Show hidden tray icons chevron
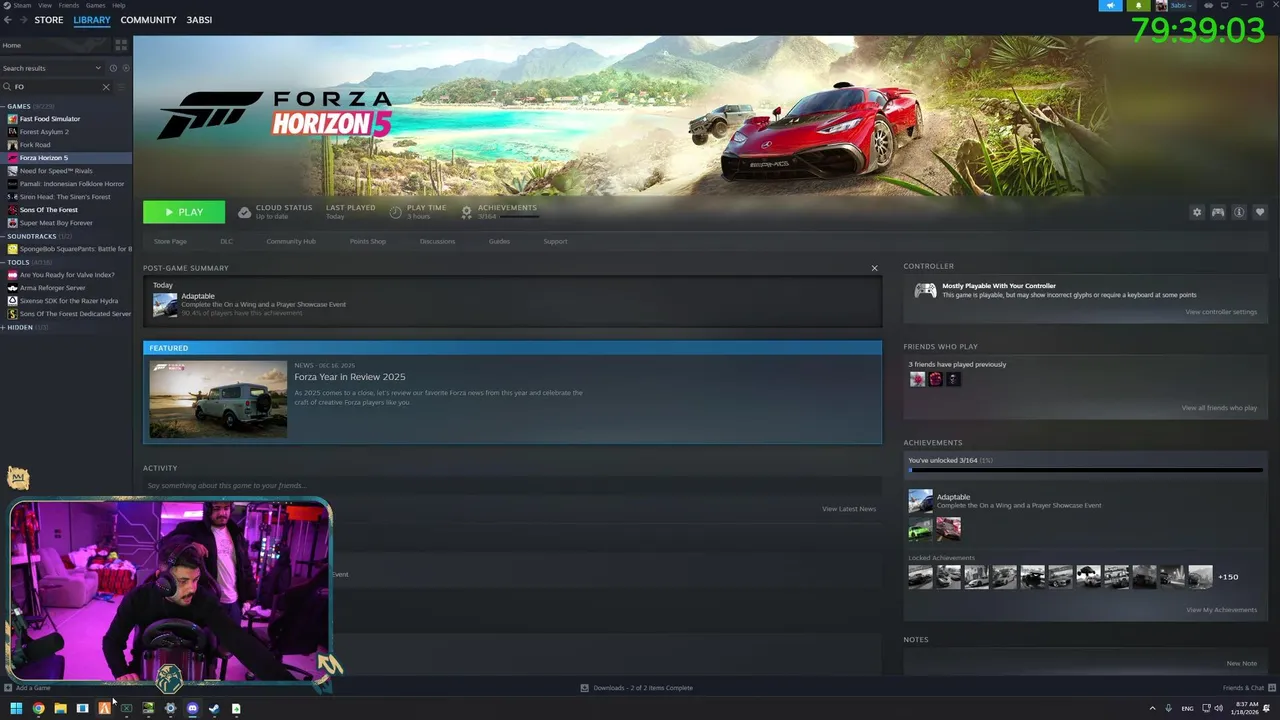 (x=1152, y=709)
